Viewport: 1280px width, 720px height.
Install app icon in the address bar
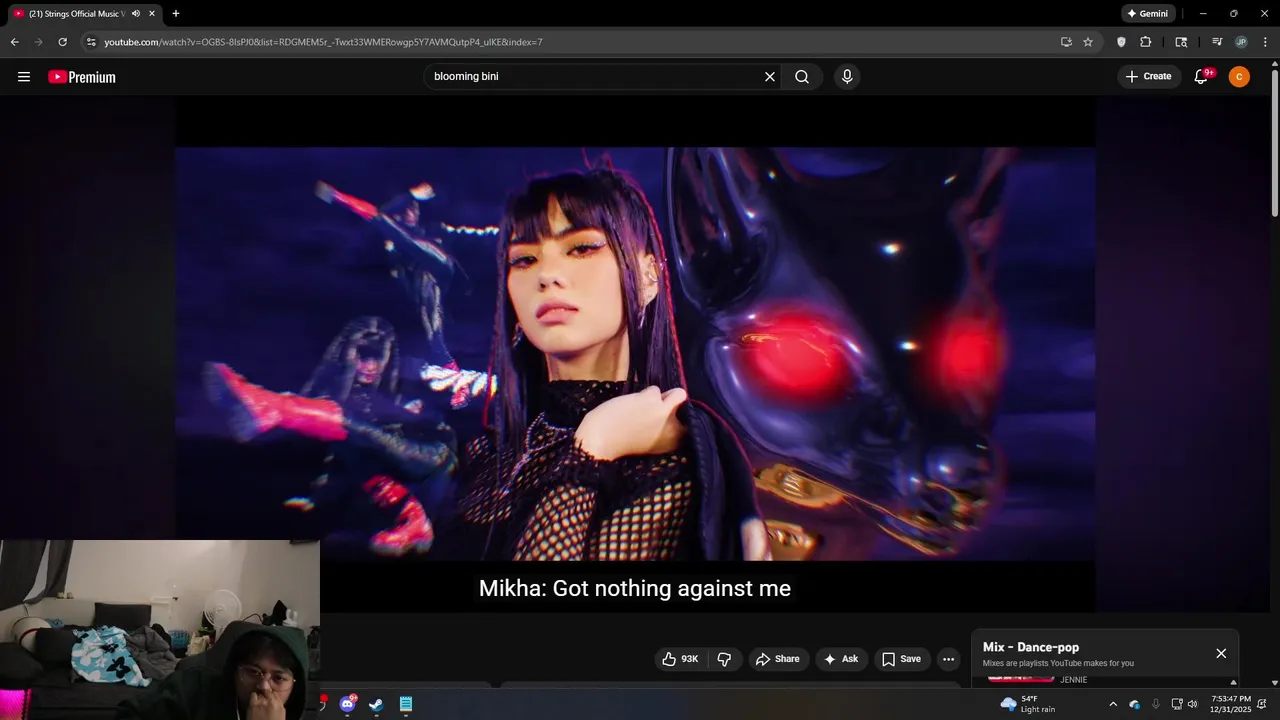point(1066,42)
